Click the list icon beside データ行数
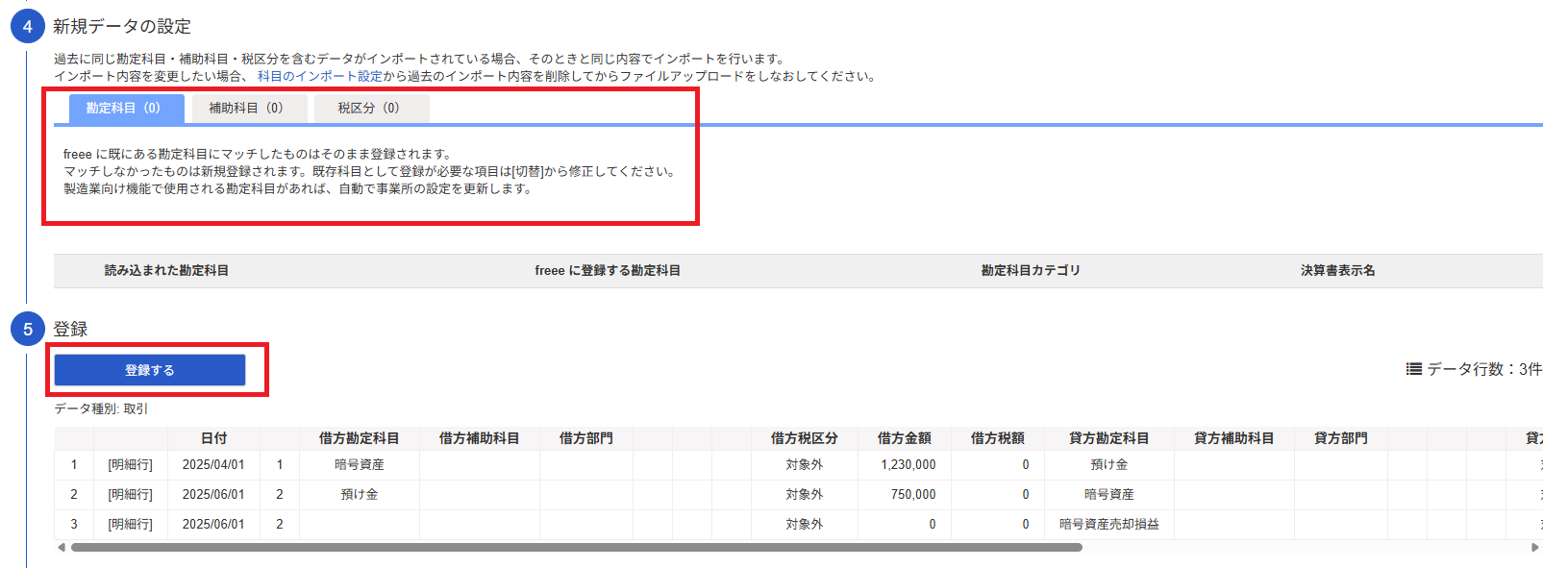The width and height of the screenshot is (1568, 568). [x=1413, y=369]
